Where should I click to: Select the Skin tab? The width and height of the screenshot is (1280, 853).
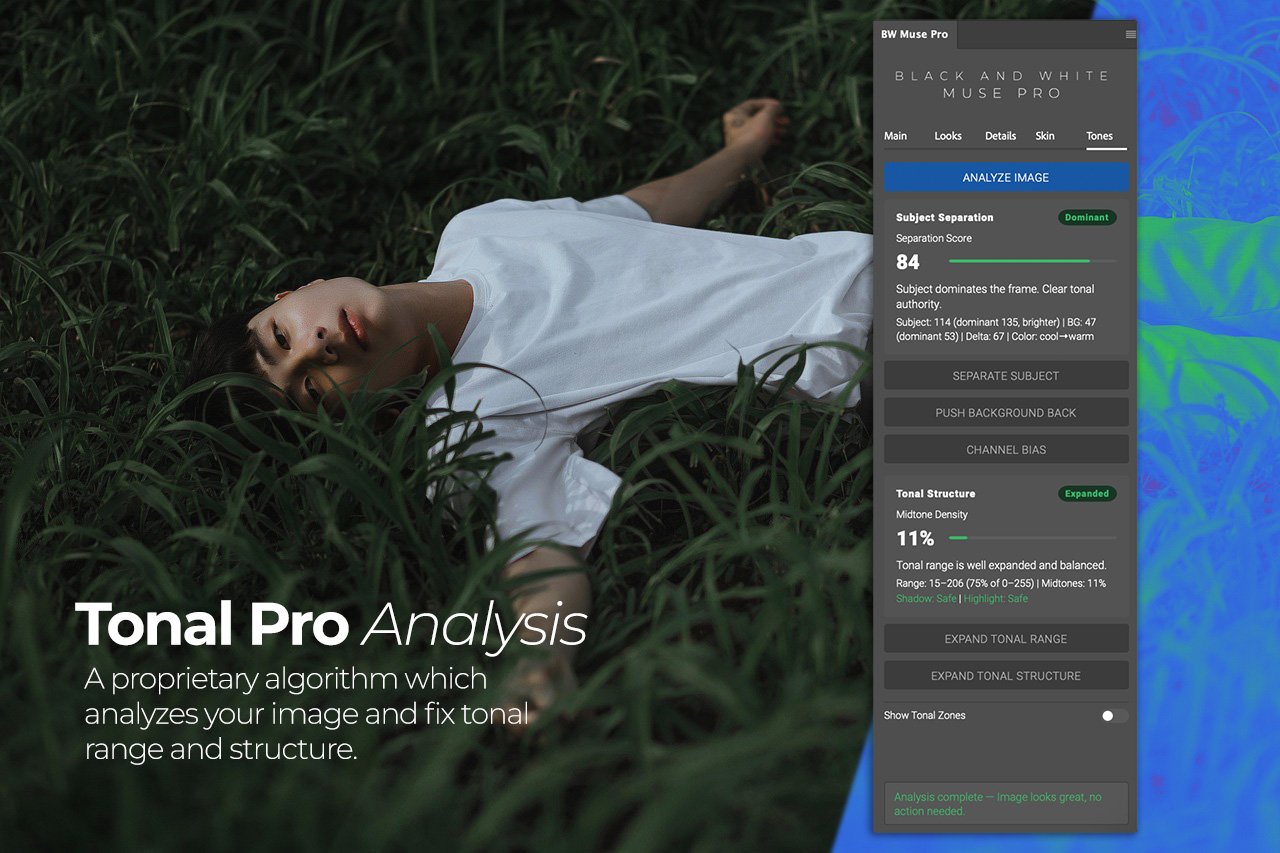coord(1045,136)
